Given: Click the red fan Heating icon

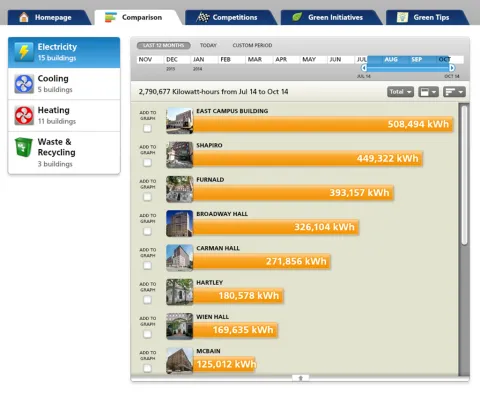Looking at the screenshot, I should tap(24, 115).
